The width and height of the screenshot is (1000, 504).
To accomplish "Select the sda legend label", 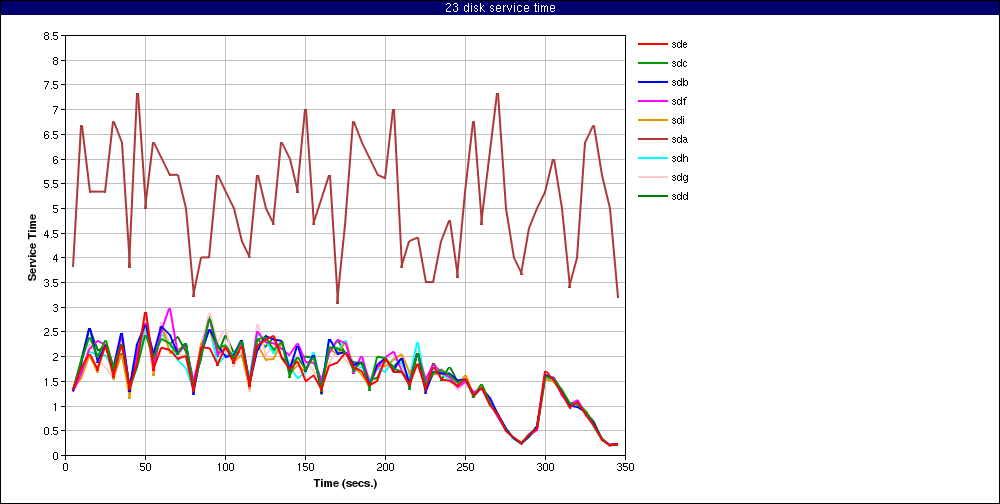I will click(679, 139).
